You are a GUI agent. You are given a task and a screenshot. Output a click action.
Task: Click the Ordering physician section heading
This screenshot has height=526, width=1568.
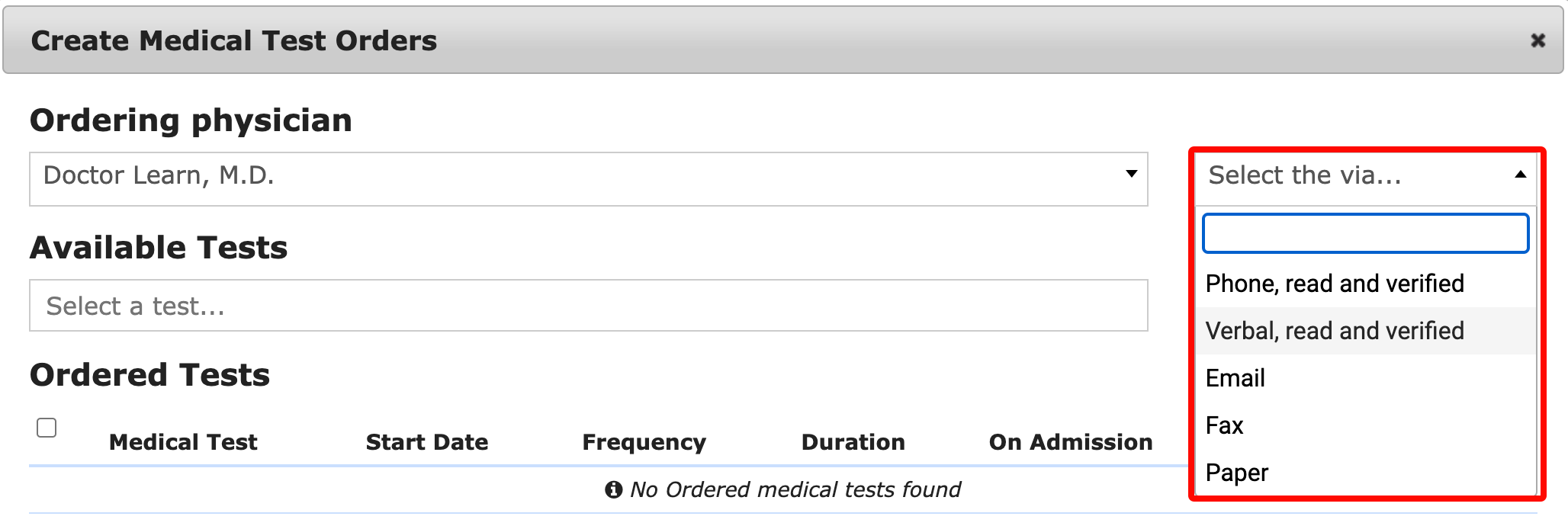191,120
